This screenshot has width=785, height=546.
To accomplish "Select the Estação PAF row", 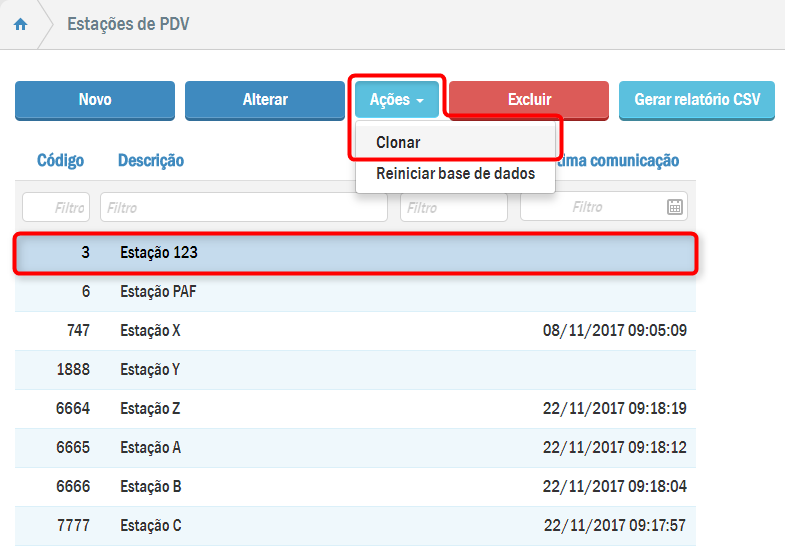I will coord(355,292).
